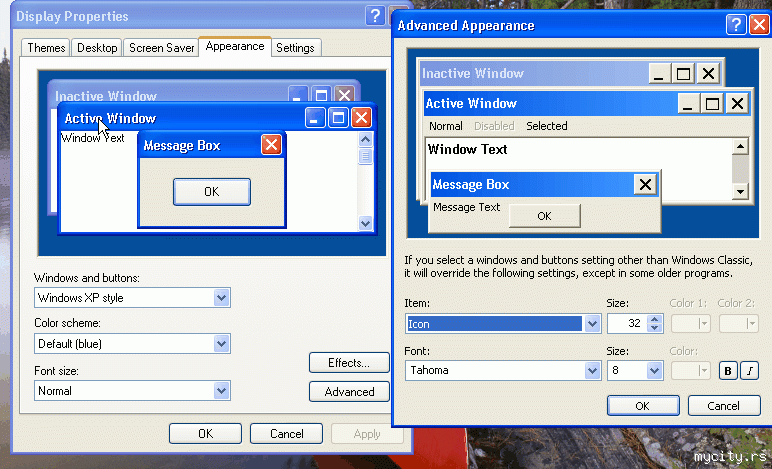
Task: Open the Color 1 swatch picker
Action: click(x=691, y=323)
